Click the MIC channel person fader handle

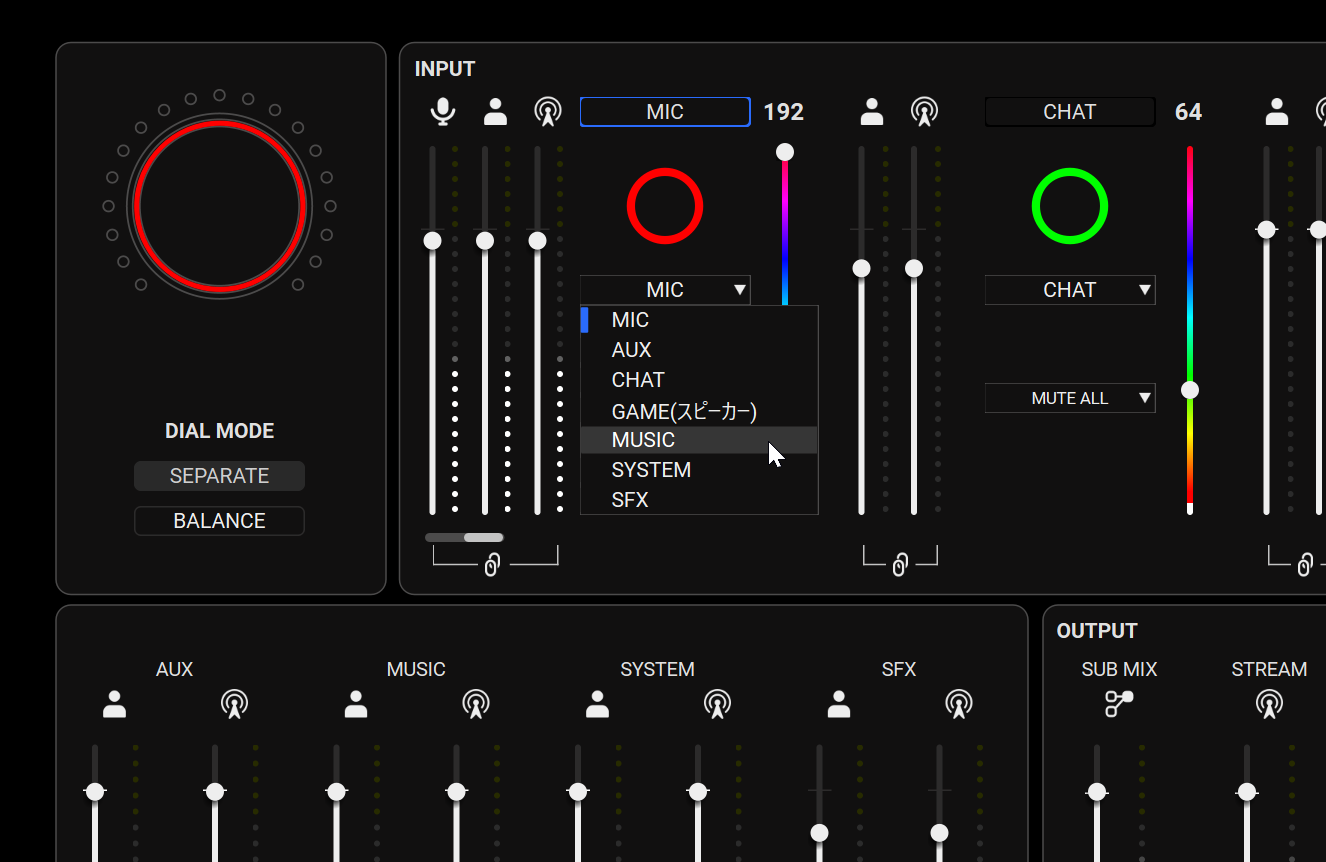[485, 241]
